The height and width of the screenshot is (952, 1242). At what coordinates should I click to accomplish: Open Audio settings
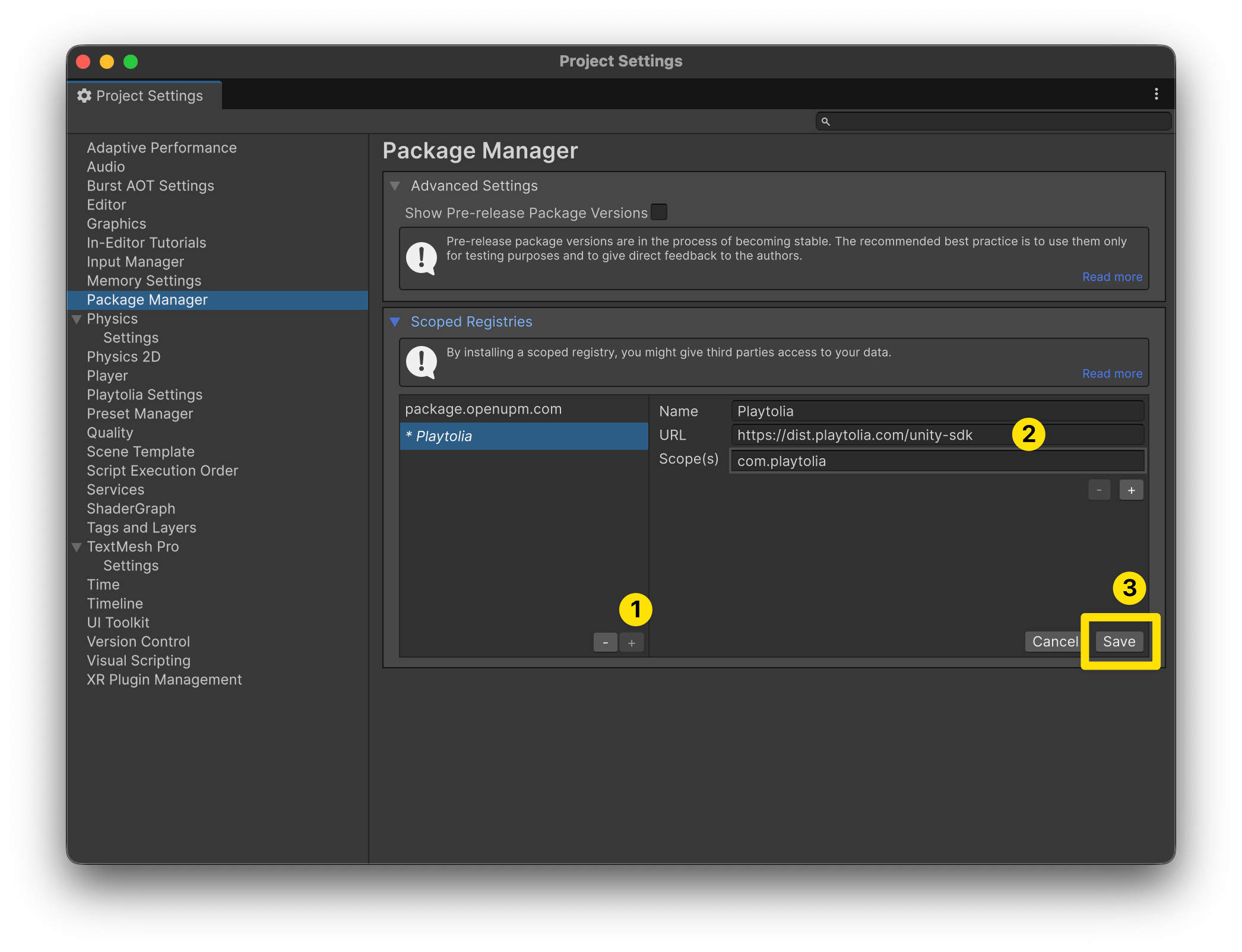[x=106, y=167]
